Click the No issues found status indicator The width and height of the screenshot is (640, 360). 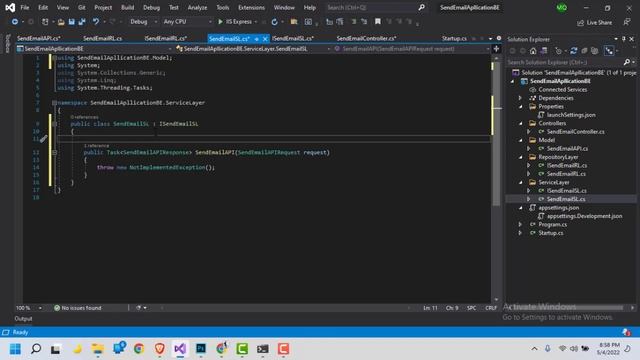click(78, 308)
